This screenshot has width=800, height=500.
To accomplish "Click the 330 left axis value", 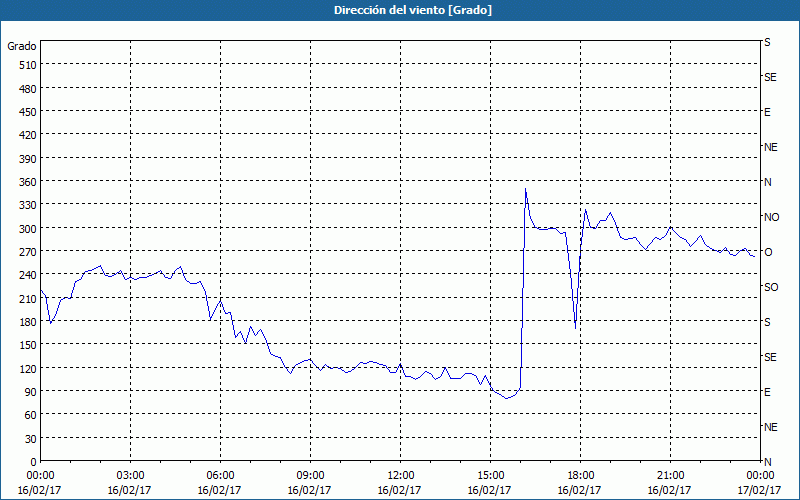I will [x=28, y=205].
